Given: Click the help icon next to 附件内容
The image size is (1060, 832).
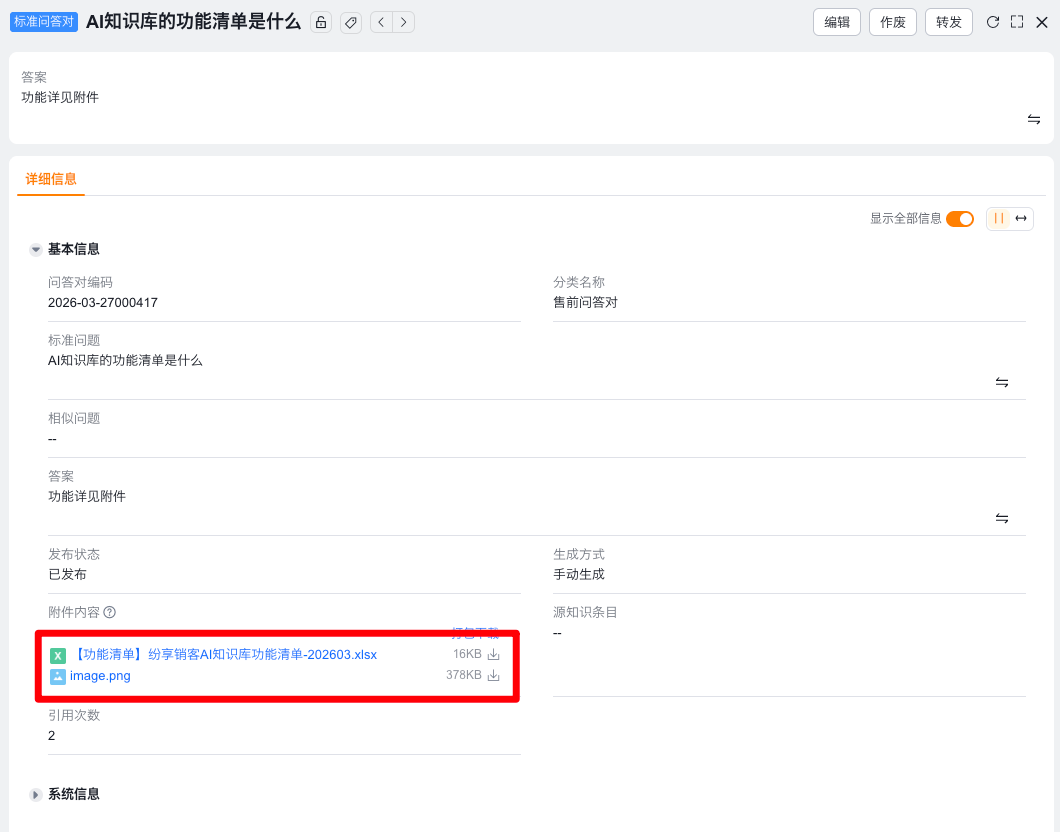Looking at the screenshot, I should click(110, 612).
